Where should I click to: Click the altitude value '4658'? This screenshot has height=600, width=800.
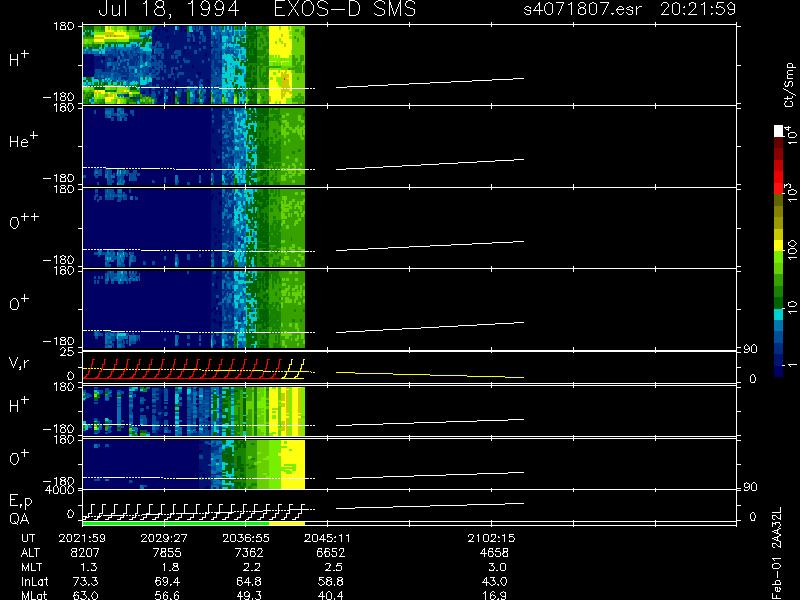494,553
